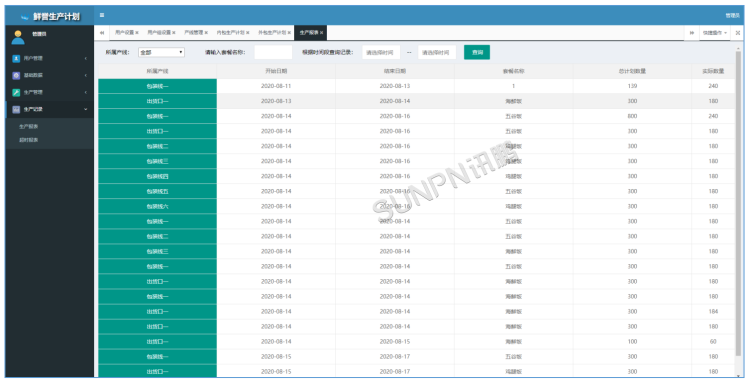Click the tab scroll-right arrow icon
The width and height of the screenshot is (750, 385).
tap(692, 33)
